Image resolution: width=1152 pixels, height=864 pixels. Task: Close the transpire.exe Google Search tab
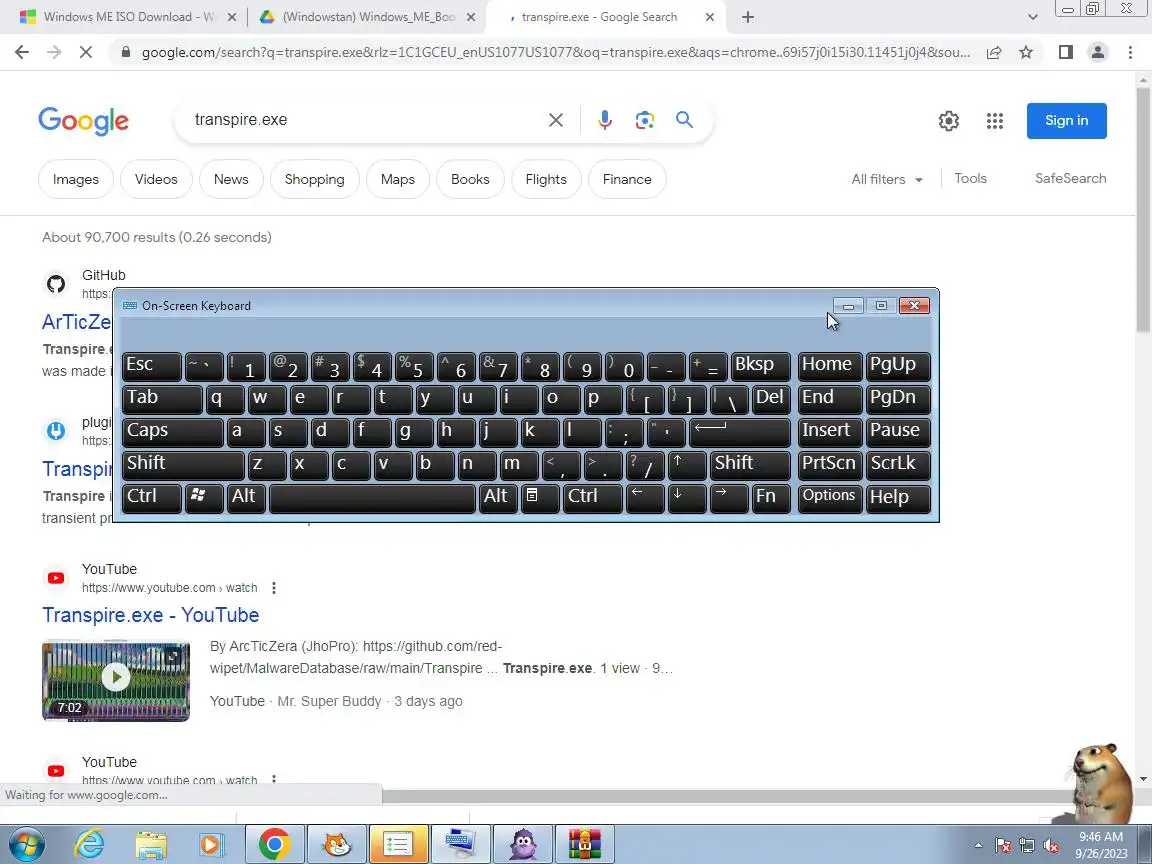[x=710, y=17]
